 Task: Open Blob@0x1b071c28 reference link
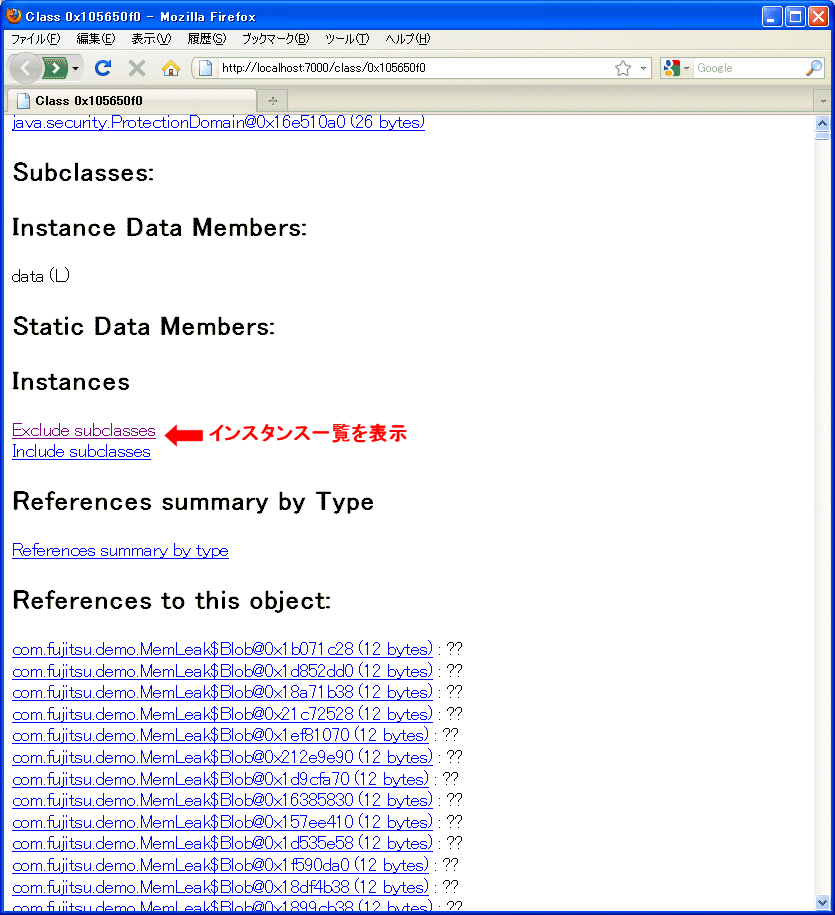[222, 649]
